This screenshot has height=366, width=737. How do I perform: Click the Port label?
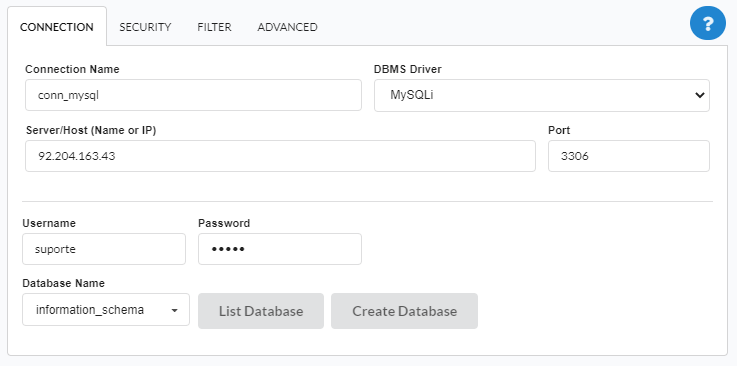click(559, 130)
